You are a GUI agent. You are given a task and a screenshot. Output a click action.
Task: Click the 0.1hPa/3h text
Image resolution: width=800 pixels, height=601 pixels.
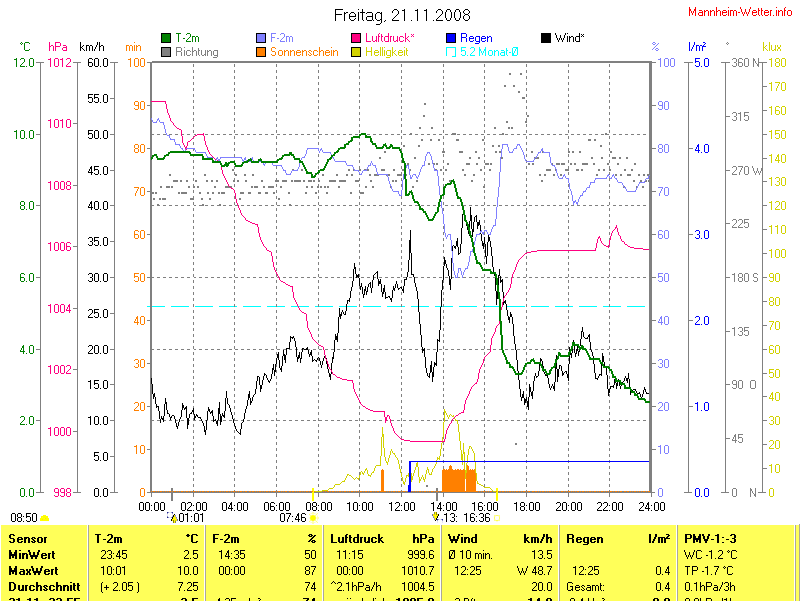710,587
